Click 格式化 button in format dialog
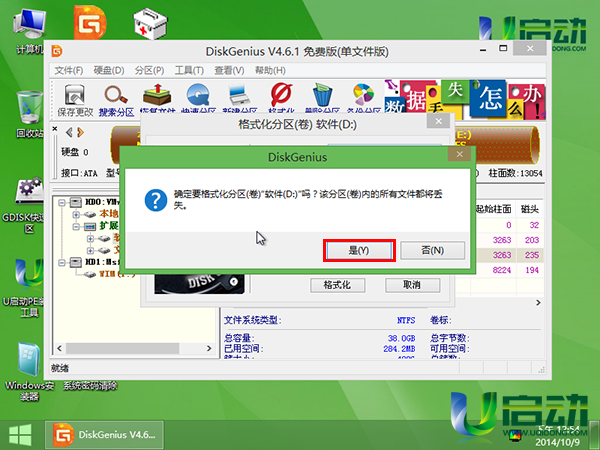The width and height of the screenshot is (600, 450). (337, 285)
